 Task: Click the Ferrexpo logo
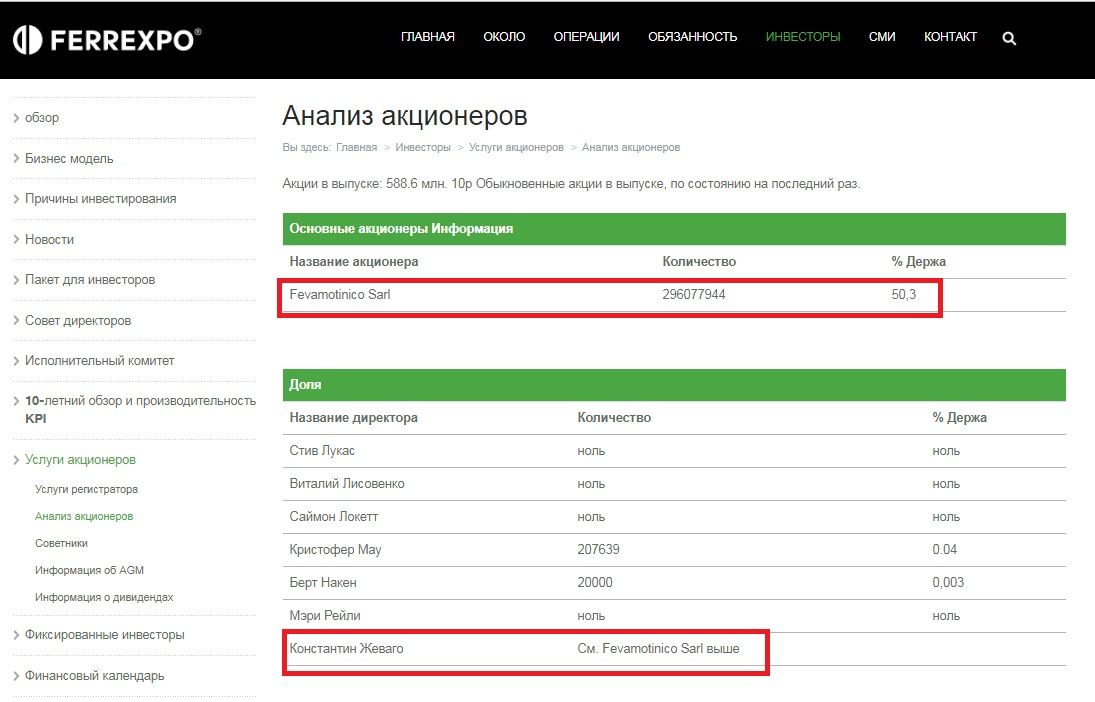pos(107,39)
